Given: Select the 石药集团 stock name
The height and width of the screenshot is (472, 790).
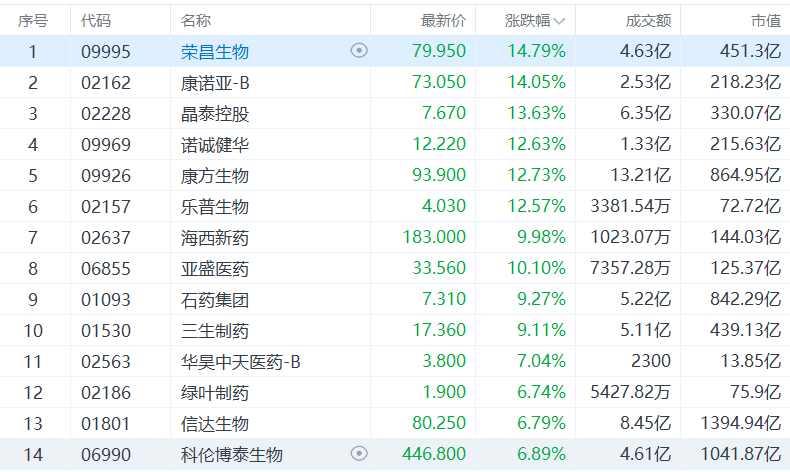Looking at the screenshot, I should pos(215,300).
